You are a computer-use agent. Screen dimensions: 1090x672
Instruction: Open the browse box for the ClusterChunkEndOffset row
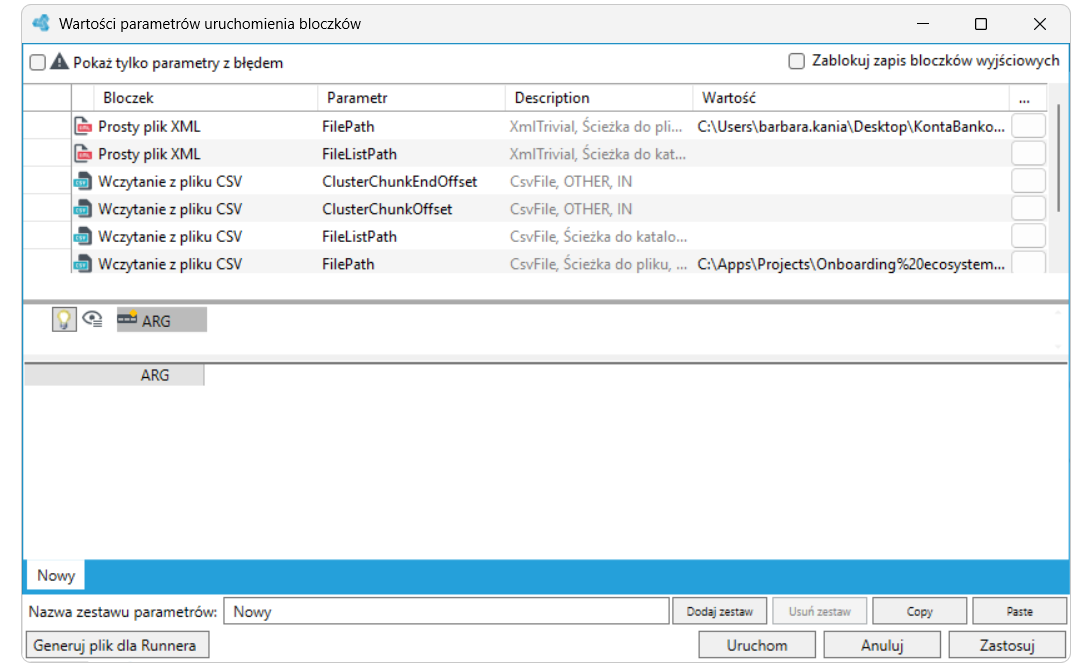click(1029, 181)
